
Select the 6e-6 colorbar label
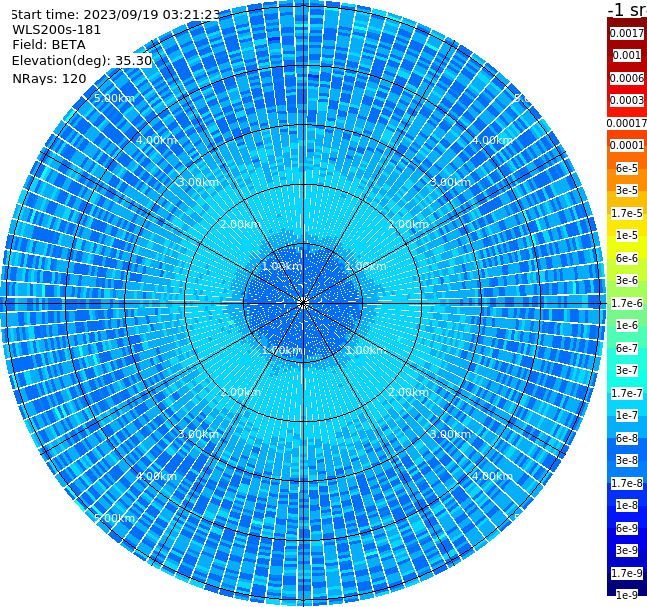(627, 258)
